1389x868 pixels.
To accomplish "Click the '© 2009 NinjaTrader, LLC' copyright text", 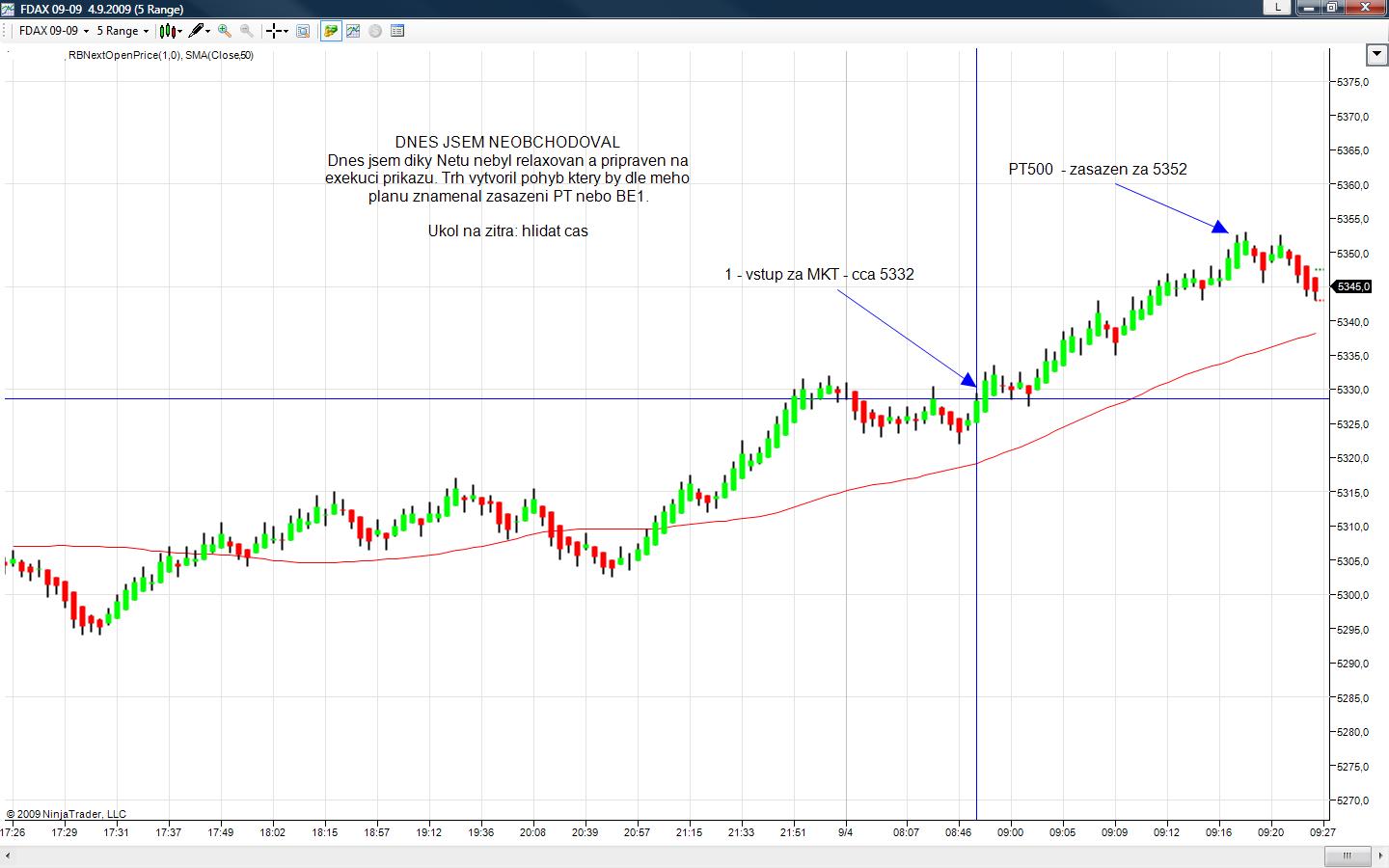I will click(x=67, y=815).
